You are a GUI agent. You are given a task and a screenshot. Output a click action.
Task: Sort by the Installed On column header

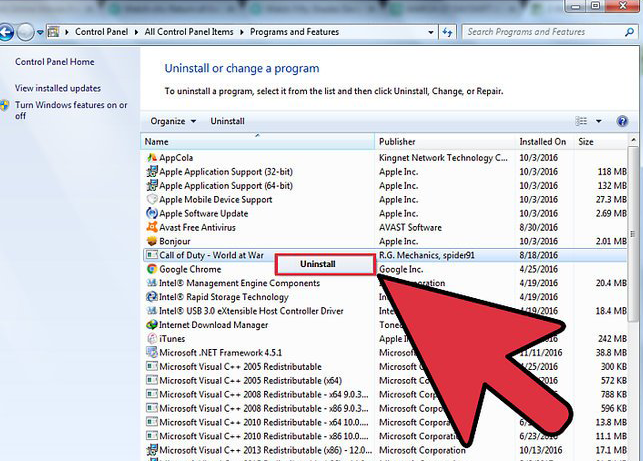coord(545,141)
